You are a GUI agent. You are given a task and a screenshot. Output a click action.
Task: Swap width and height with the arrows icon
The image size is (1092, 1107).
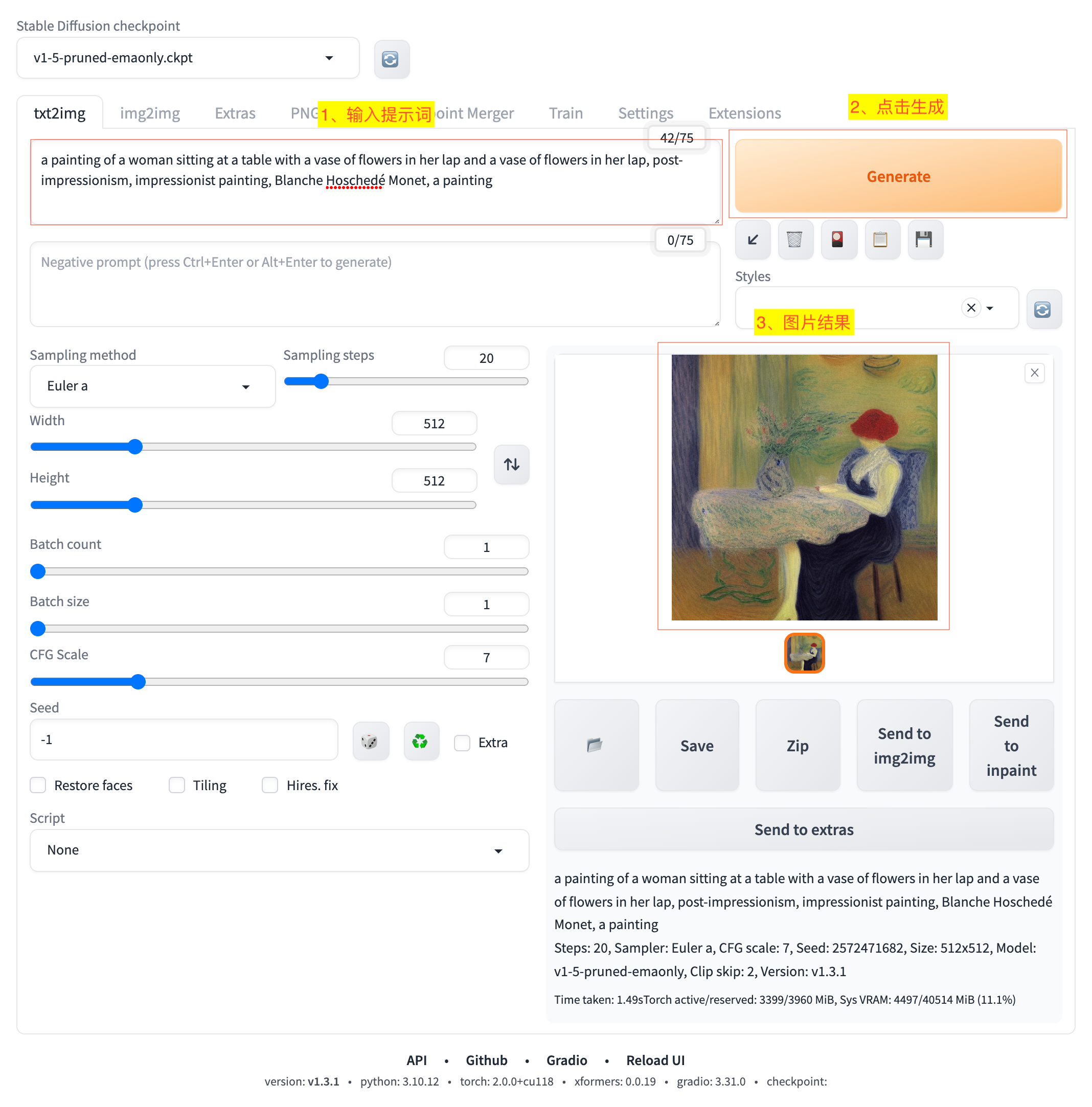(x=511, y=464)
